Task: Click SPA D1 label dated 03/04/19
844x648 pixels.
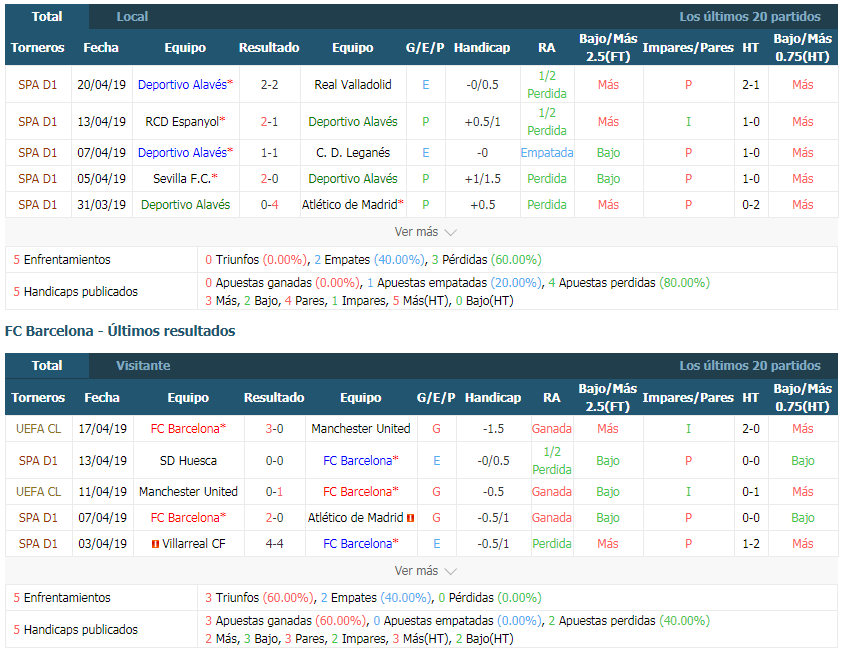Action: coord(38,544)
